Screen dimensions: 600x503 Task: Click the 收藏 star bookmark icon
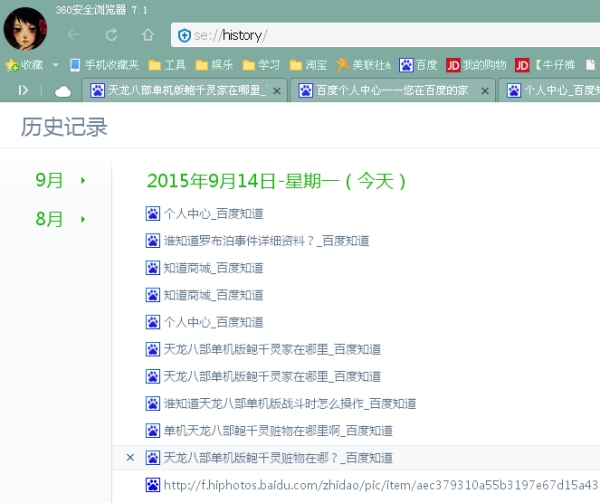point(12,65)
